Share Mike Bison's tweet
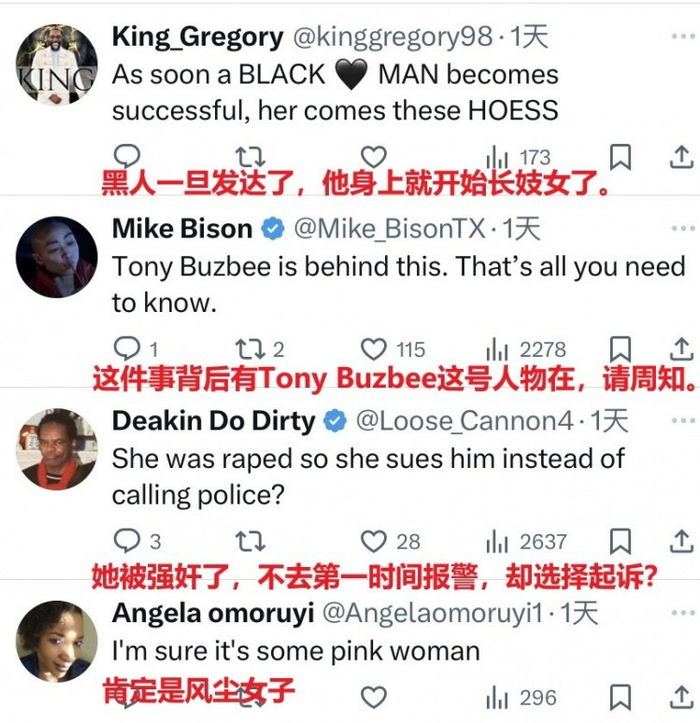 pos(682,349)
